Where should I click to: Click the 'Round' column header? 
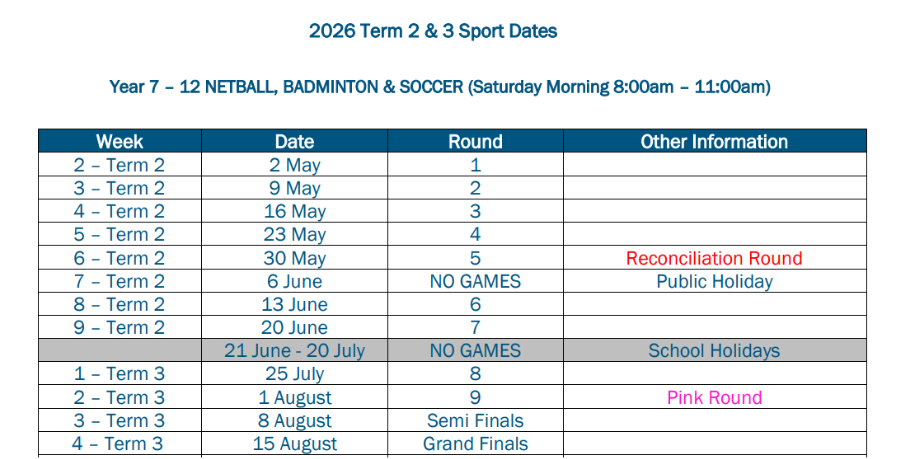(x=475, y=142)
